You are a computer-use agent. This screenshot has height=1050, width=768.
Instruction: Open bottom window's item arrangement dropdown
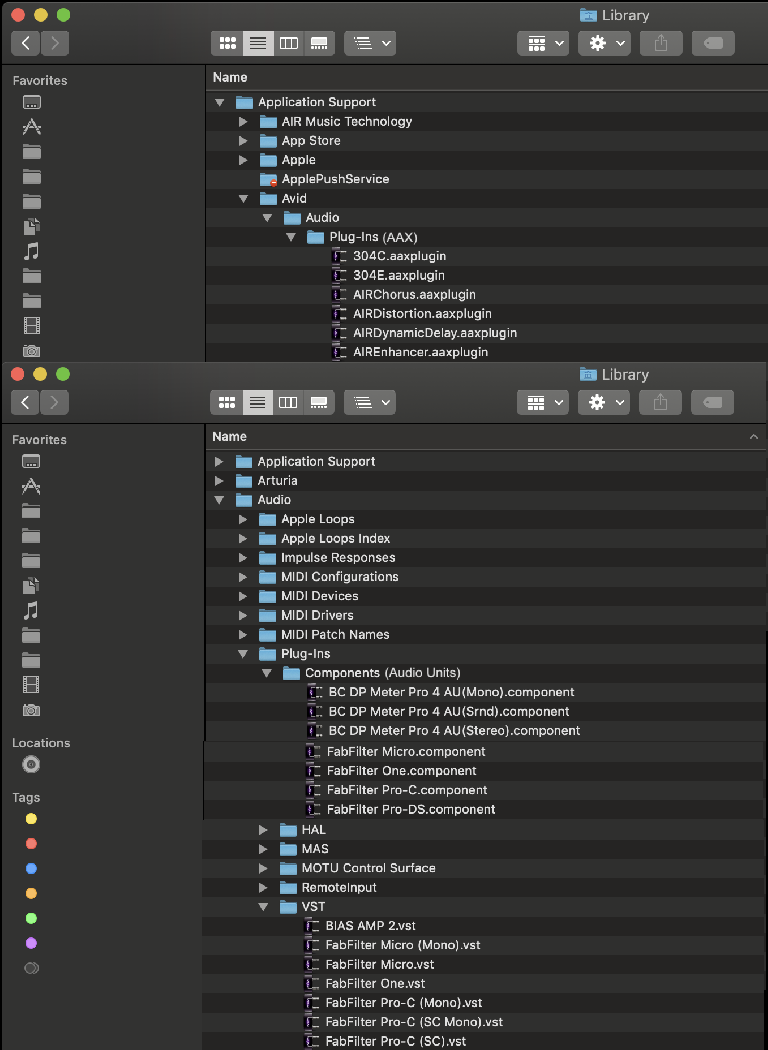point(542,402)
